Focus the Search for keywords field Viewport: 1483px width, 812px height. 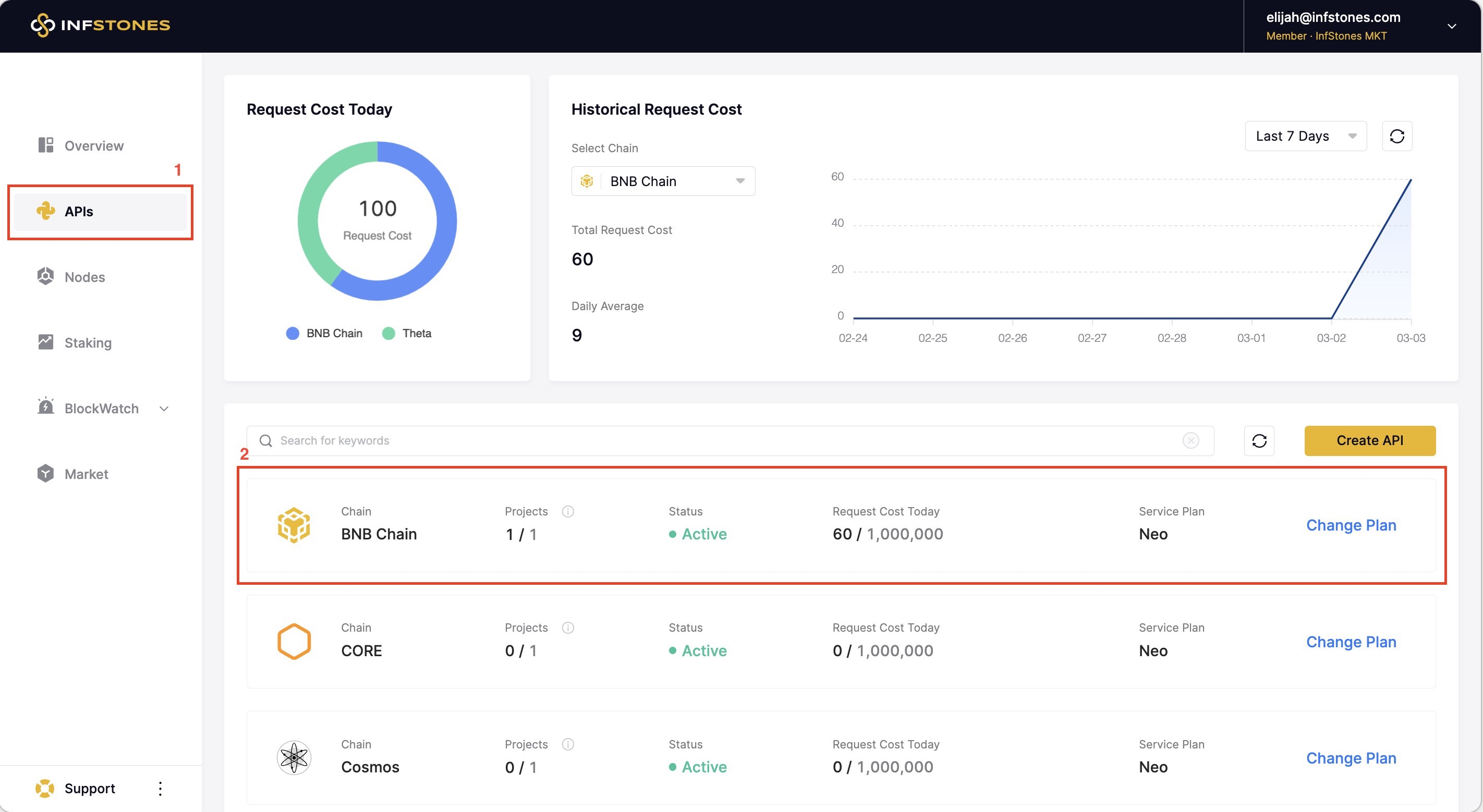720,440
